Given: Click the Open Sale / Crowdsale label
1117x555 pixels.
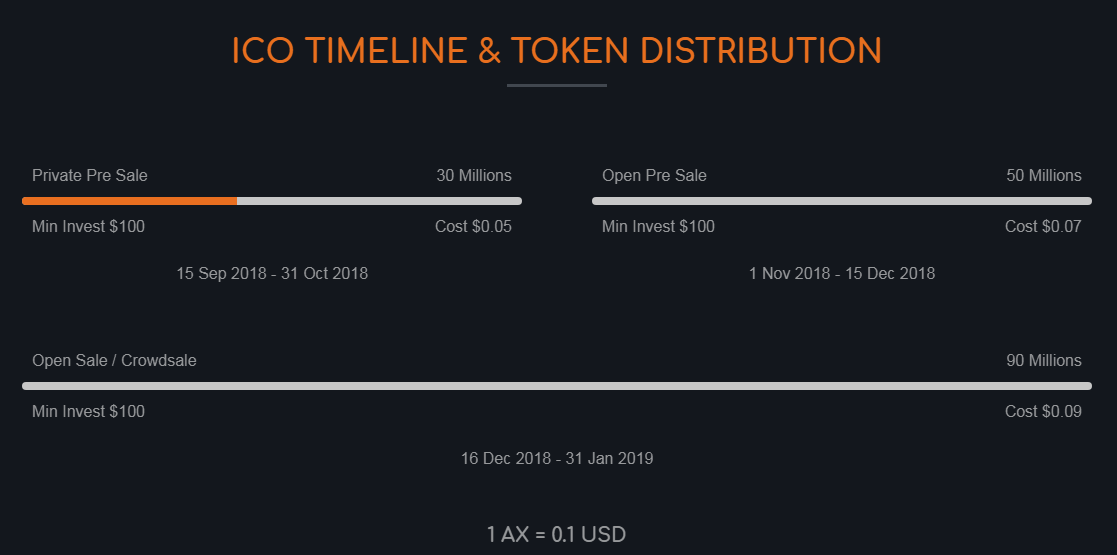Looking at the screenshot, I should click(114, 361).
